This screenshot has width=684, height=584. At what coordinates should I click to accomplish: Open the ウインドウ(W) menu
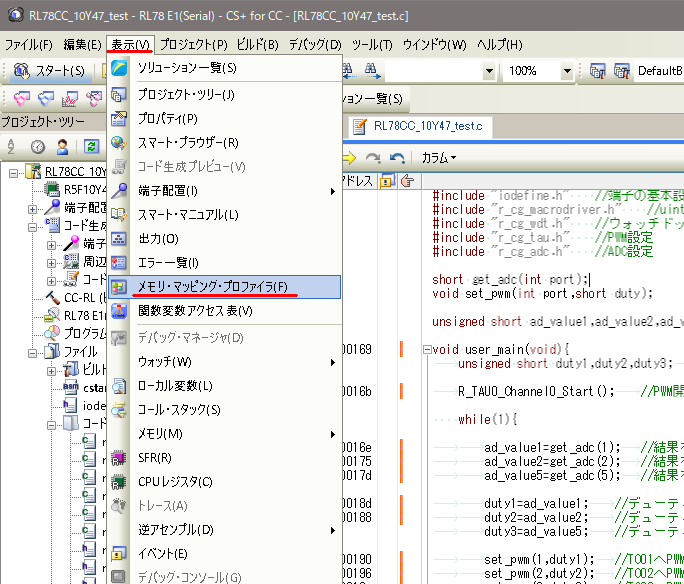tap(434, 44)
